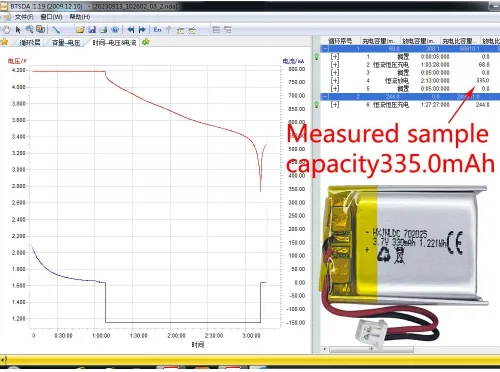
Task: Click the document icon left of 文件 menu
Action: [x=6, y=17]
